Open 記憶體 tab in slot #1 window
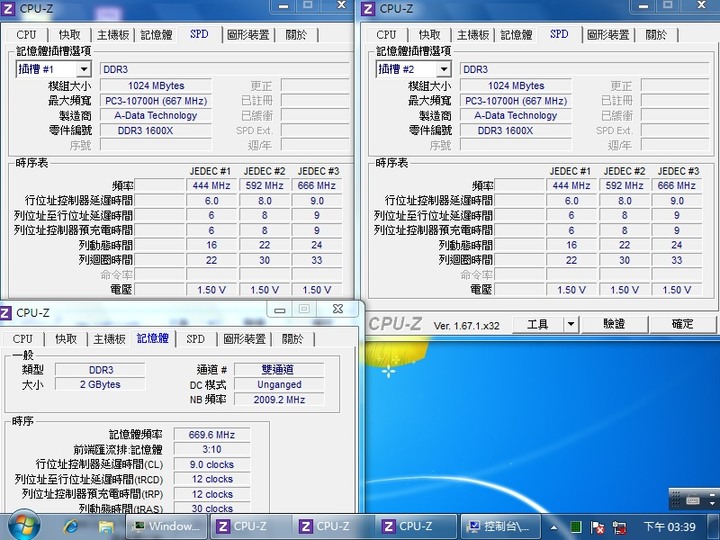Screen dimensions: 720x540 156,34
